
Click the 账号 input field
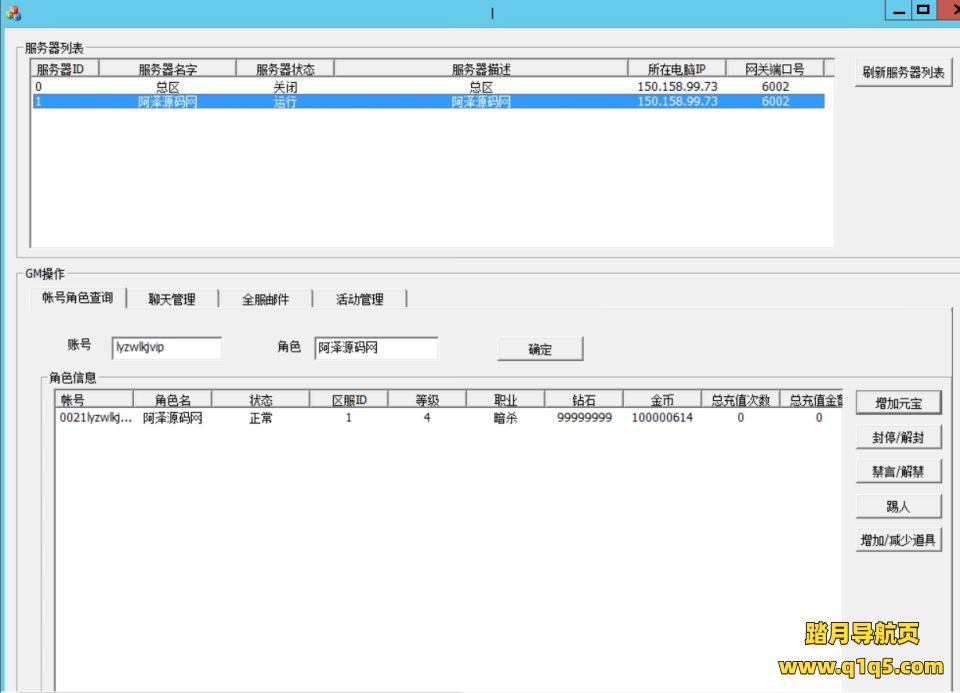click(x=166, y=348)
